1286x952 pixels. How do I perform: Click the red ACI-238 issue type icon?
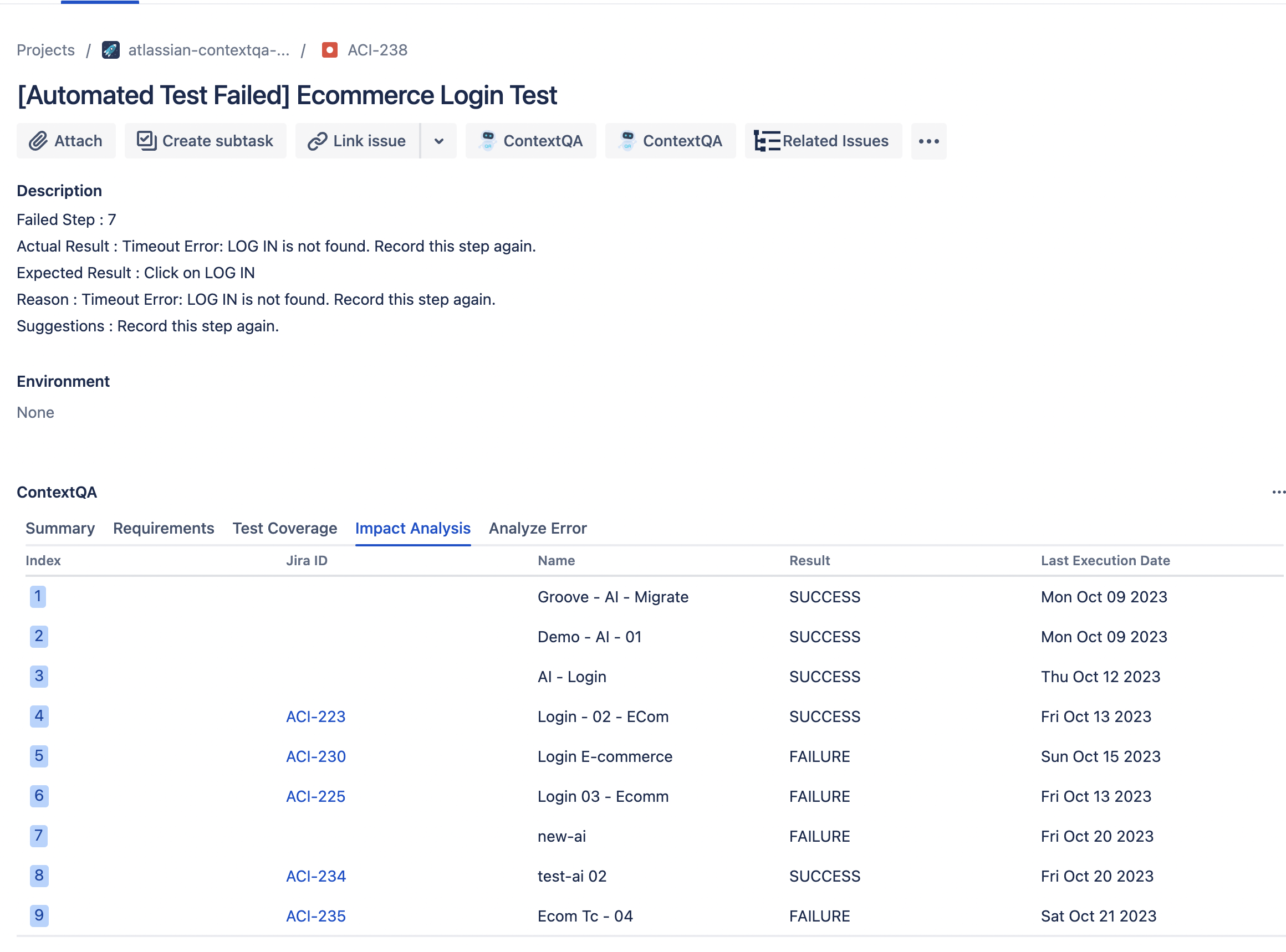coord(330,50)
